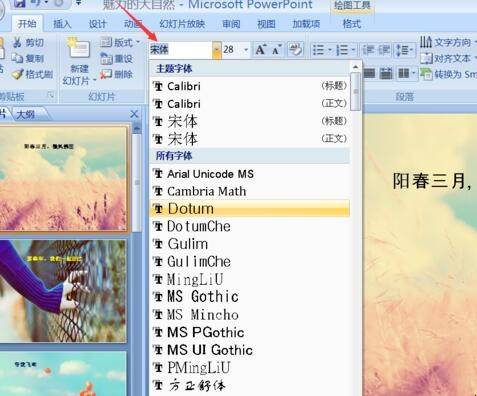
Task: Pick the MingLiU font entry
Action: (x=249, y=279)
